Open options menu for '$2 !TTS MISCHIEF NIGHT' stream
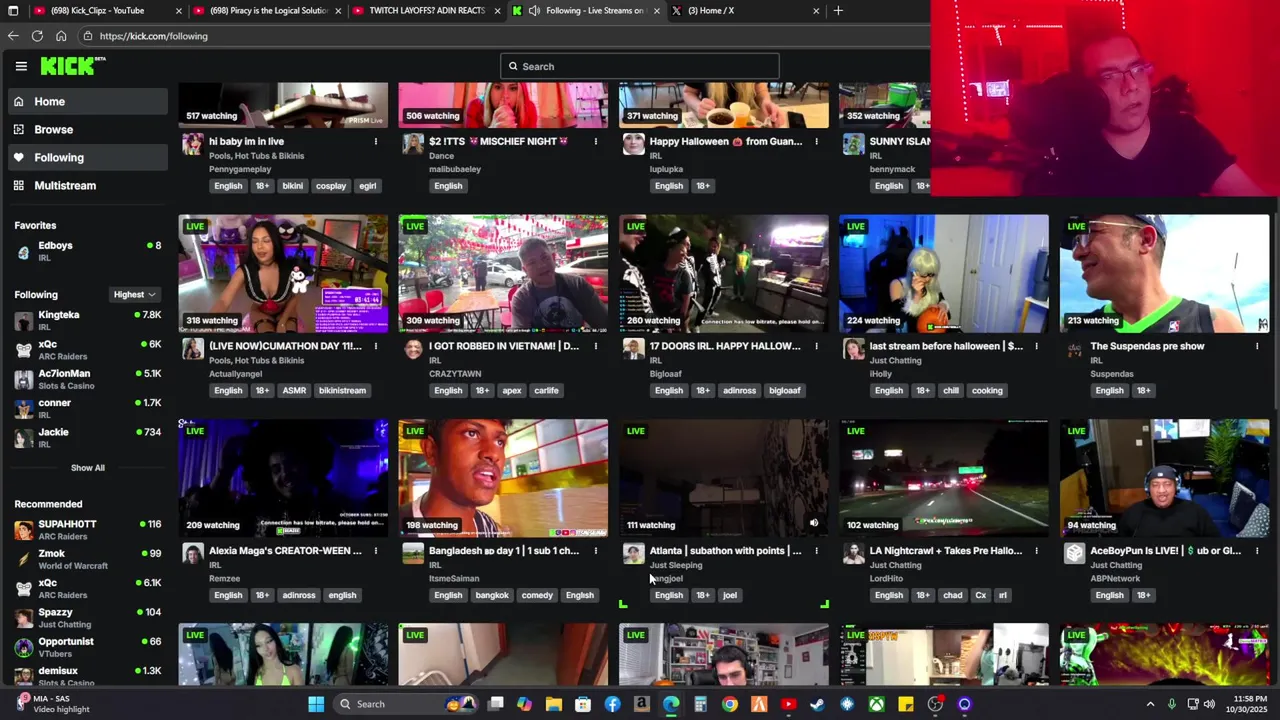This screenshot has width=1280, height=720. [596, 141]
